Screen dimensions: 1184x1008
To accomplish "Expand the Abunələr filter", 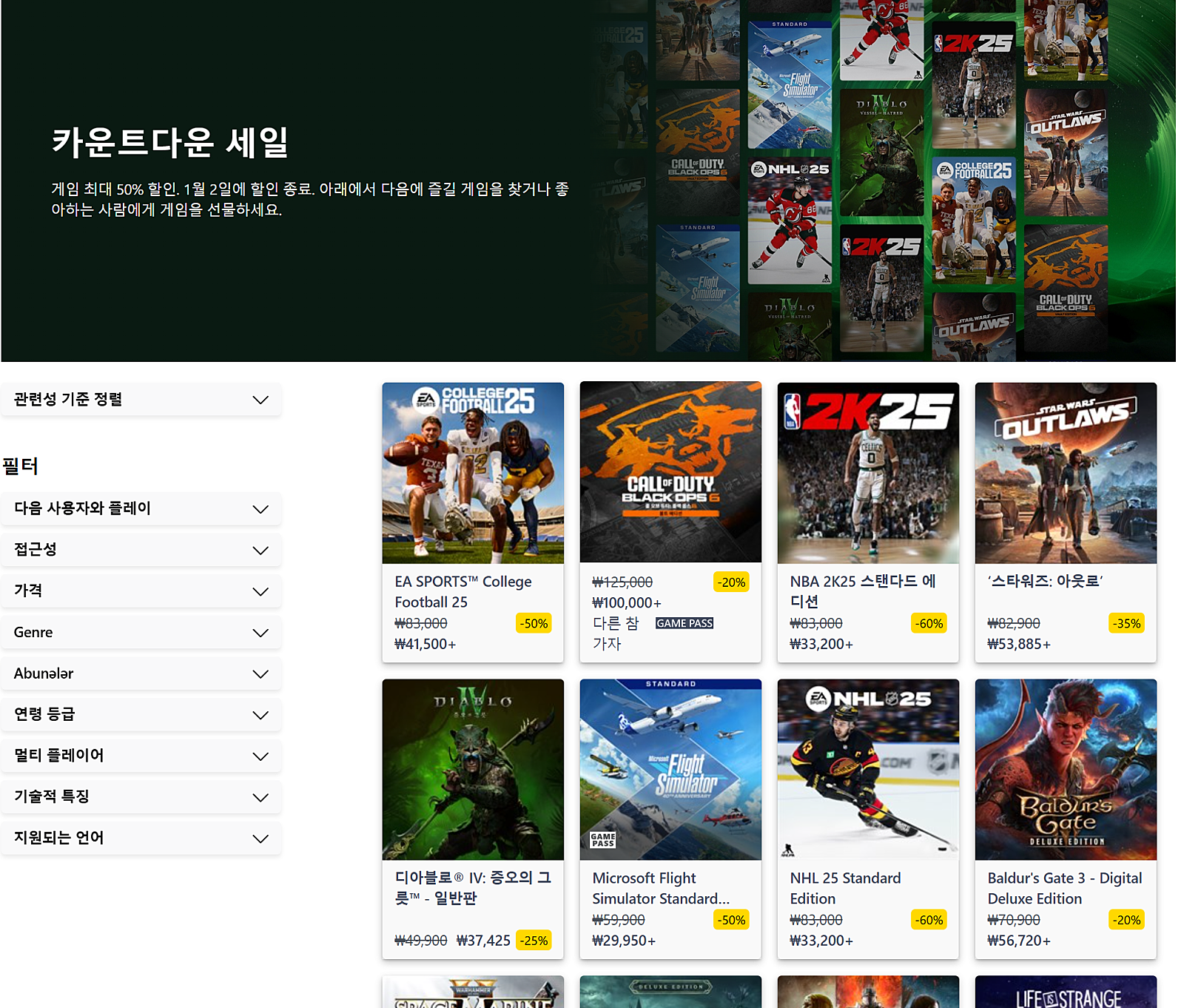I will coord(141,673).
